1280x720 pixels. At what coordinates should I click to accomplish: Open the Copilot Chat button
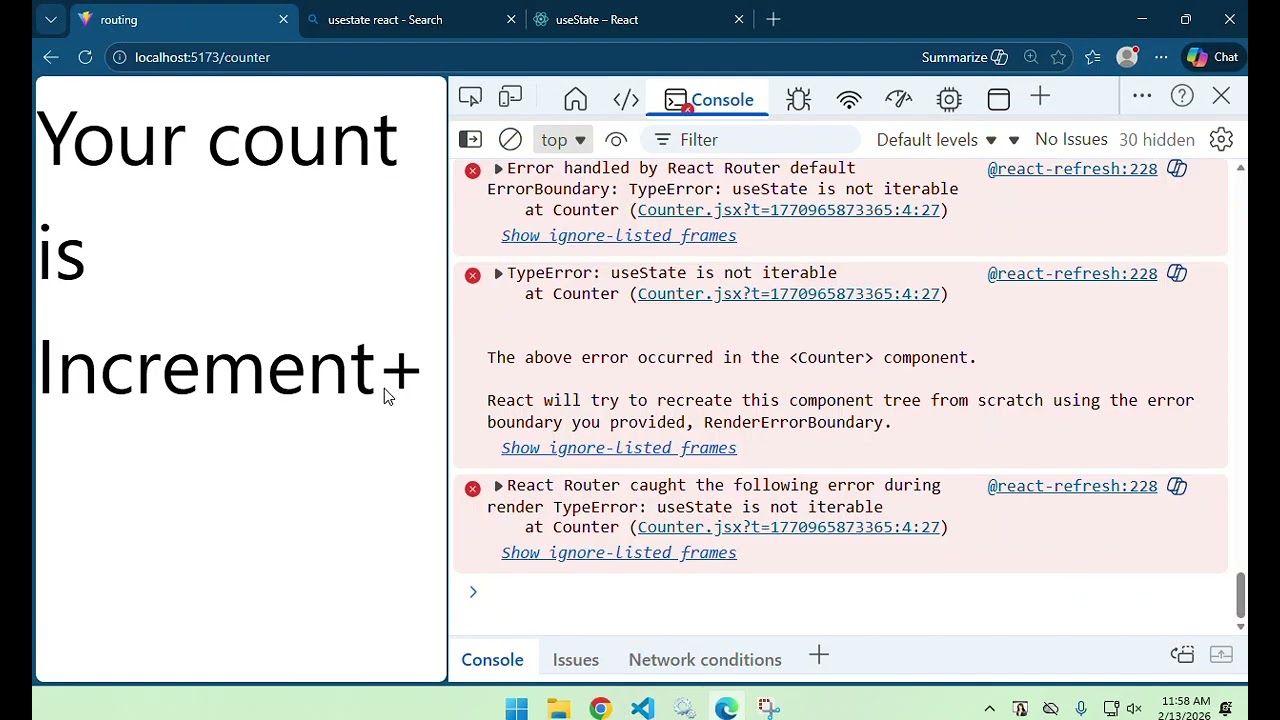tap(1213, 57)
